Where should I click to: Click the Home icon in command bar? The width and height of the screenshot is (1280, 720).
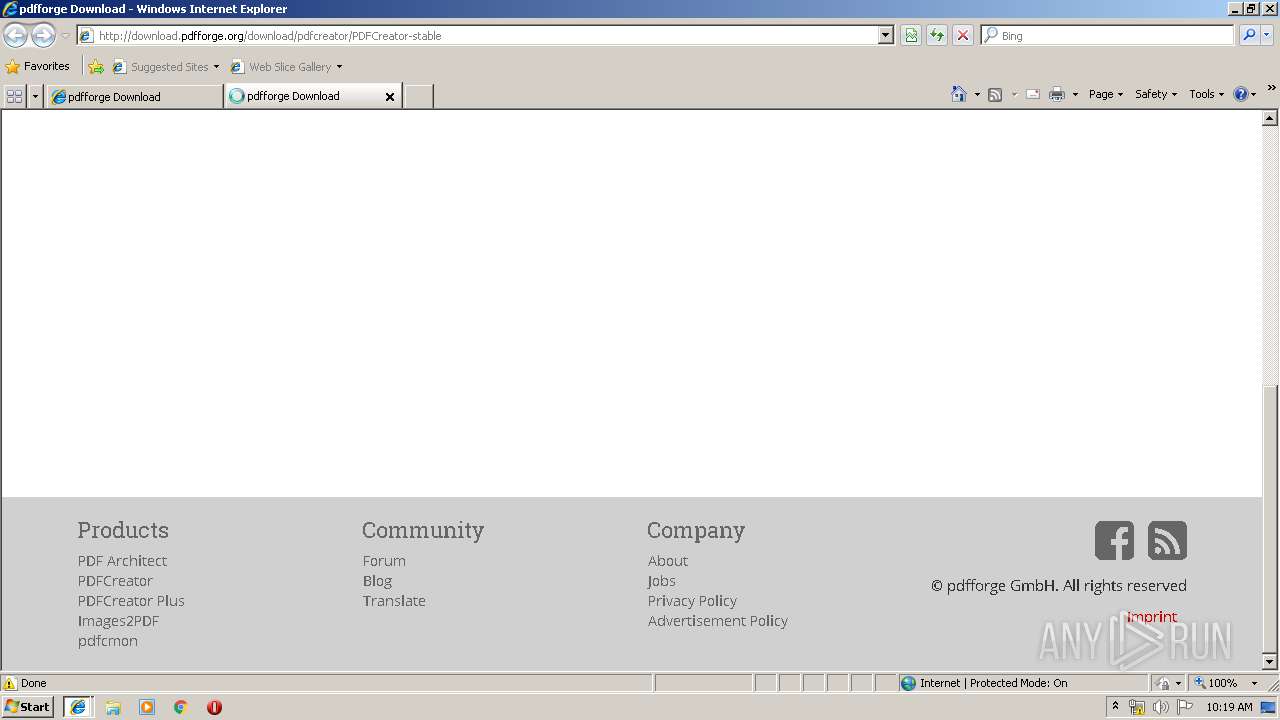[958, 94]
